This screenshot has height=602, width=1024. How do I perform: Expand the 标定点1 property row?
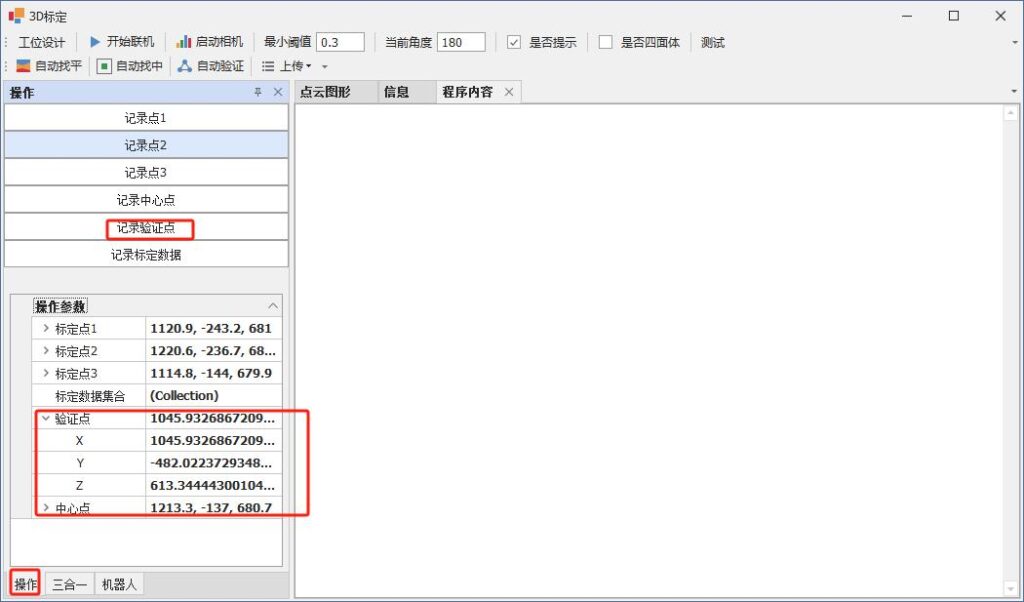[45, 329]
